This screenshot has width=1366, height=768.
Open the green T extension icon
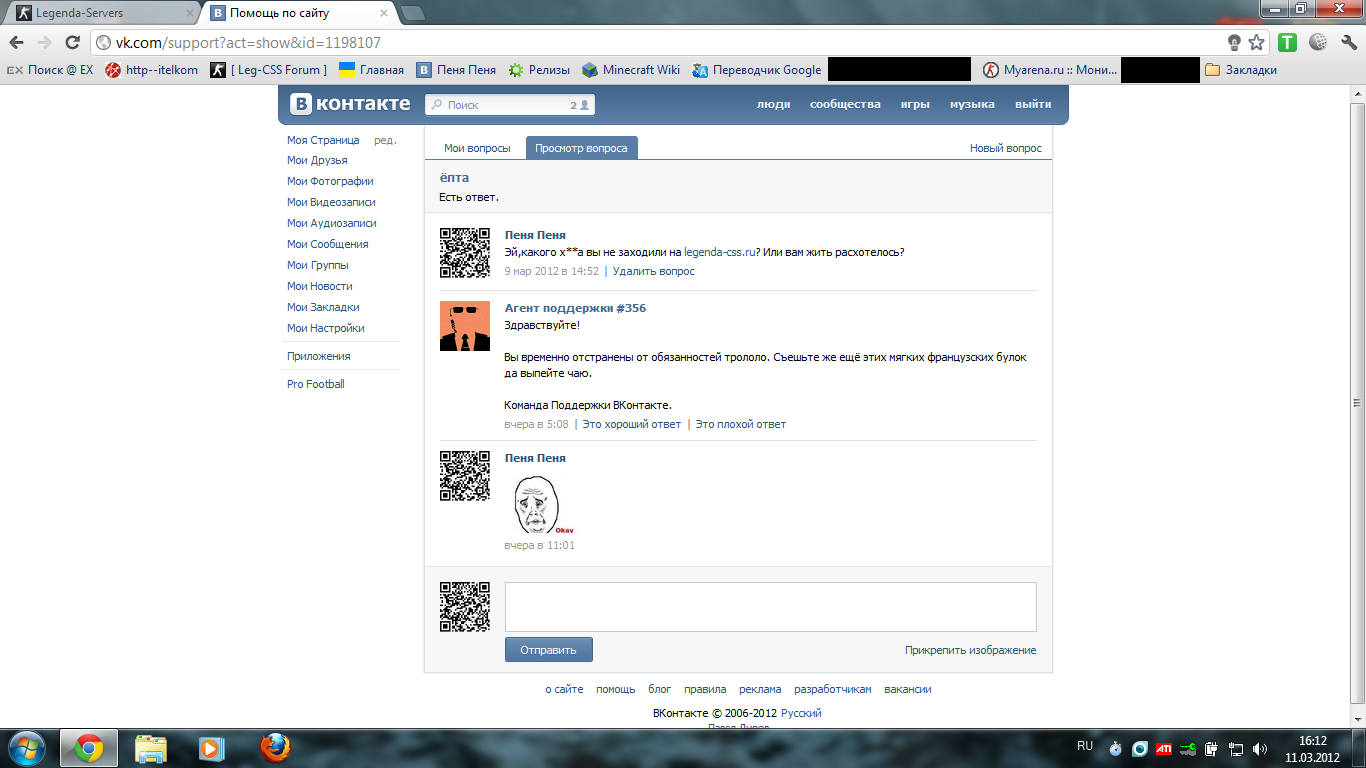coord(1288,43)
